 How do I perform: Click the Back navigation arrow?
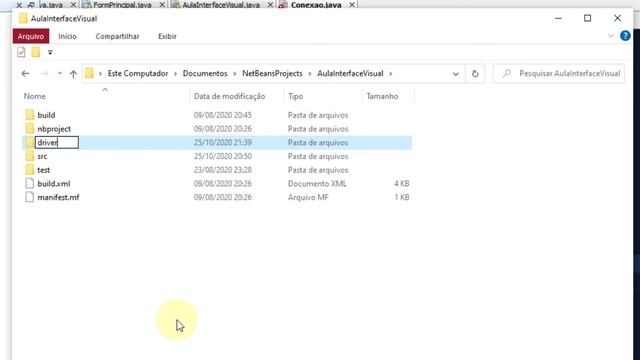click(x=25, y=73)
